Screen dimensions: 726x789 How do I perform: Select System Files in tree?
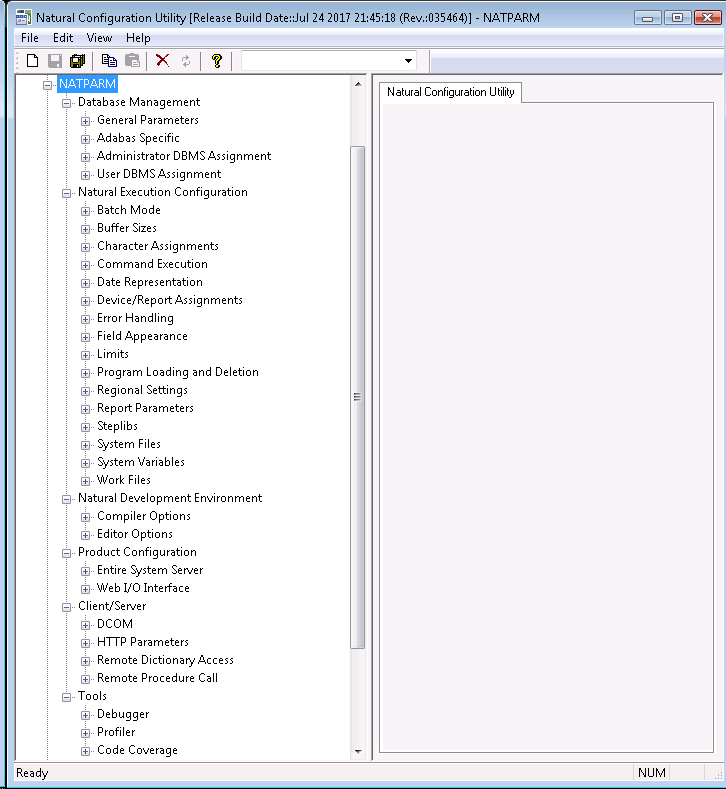pos(129,444)
